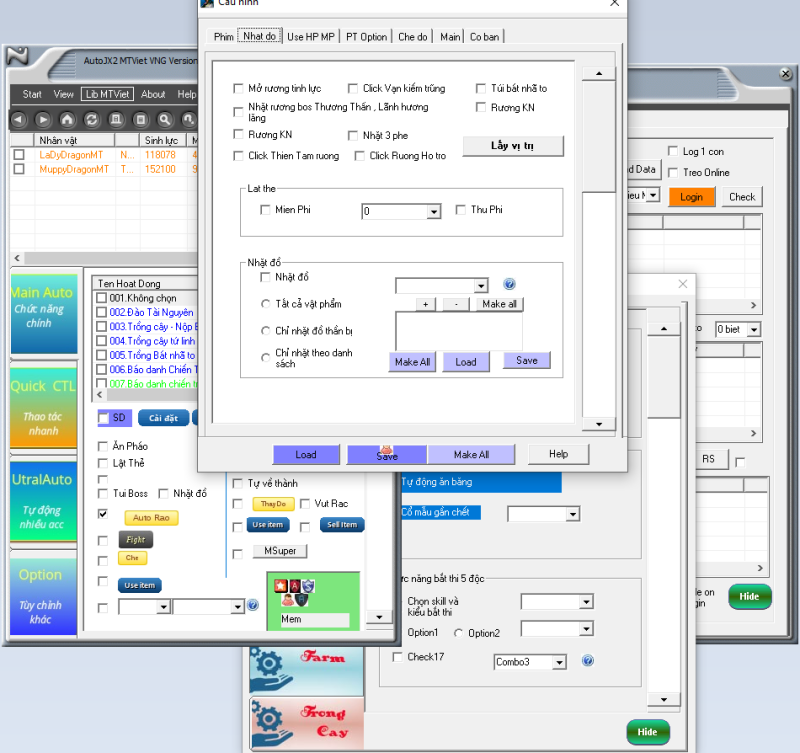Image resolution: width=800 pixels, height=753 pixels.
Task: Switch to the Use HP MP tab
Action: [311, 37]
